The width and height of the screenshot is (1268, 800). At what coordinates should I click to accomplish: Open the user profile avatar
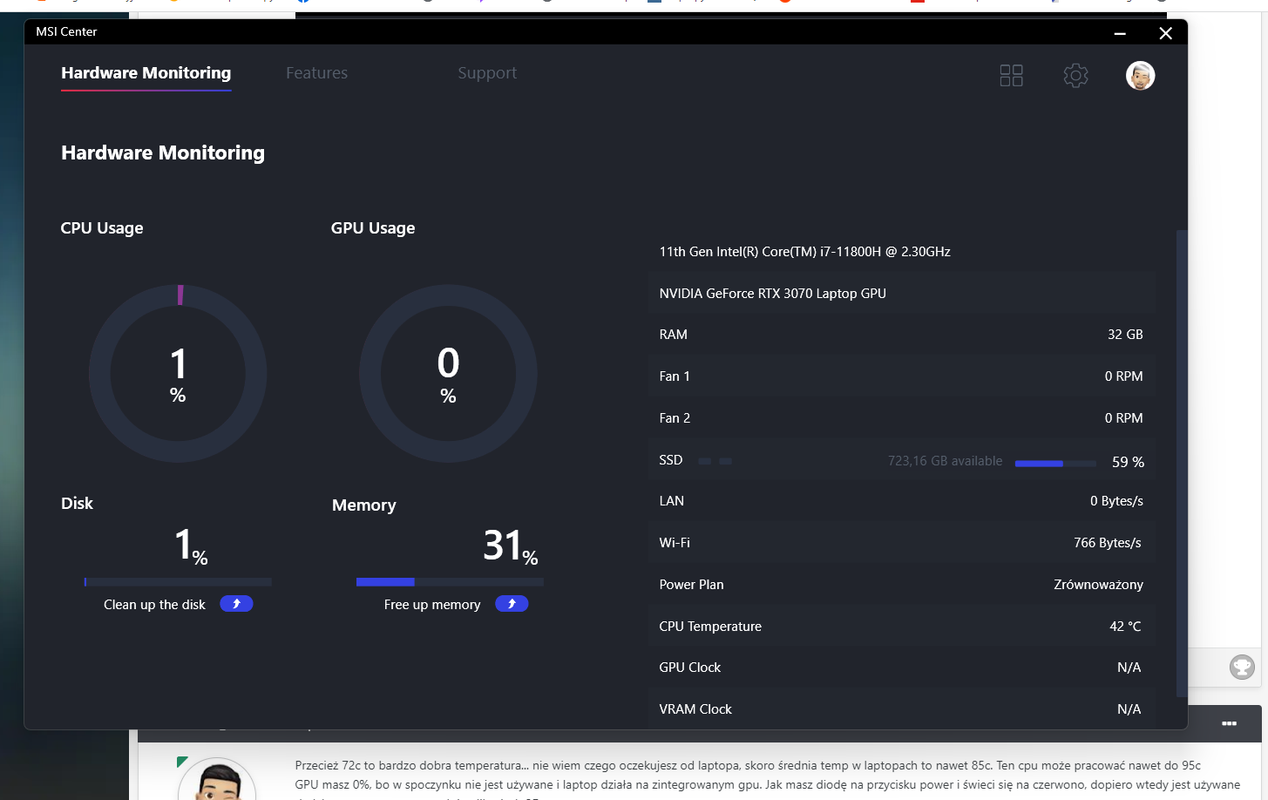point(1140,75)
